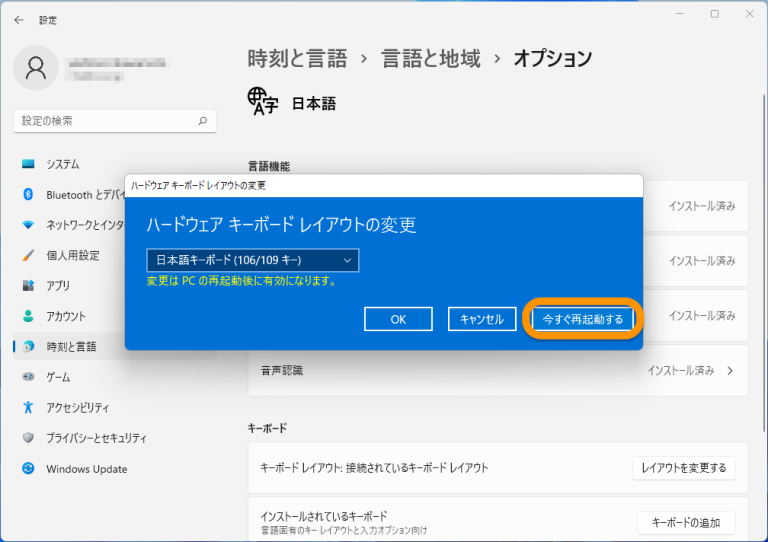The width and height of the screenshot is (768, 542).
Task: Go to 時刻と言語 breadcrumb
Action: [x=297, y=59]
